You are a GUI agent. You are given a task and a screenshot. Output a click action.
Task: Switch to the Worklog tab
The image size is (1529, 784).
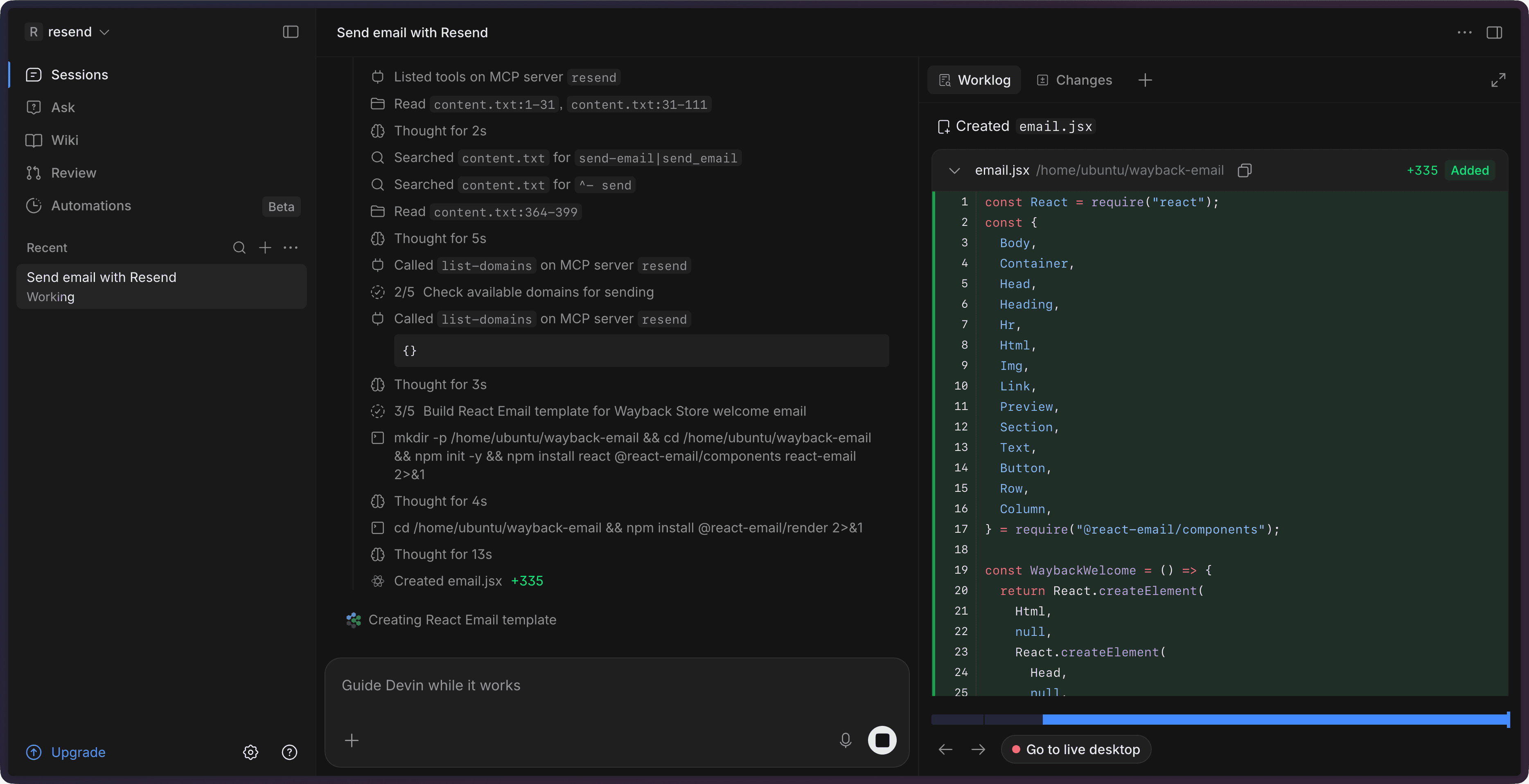coord(974,80)
